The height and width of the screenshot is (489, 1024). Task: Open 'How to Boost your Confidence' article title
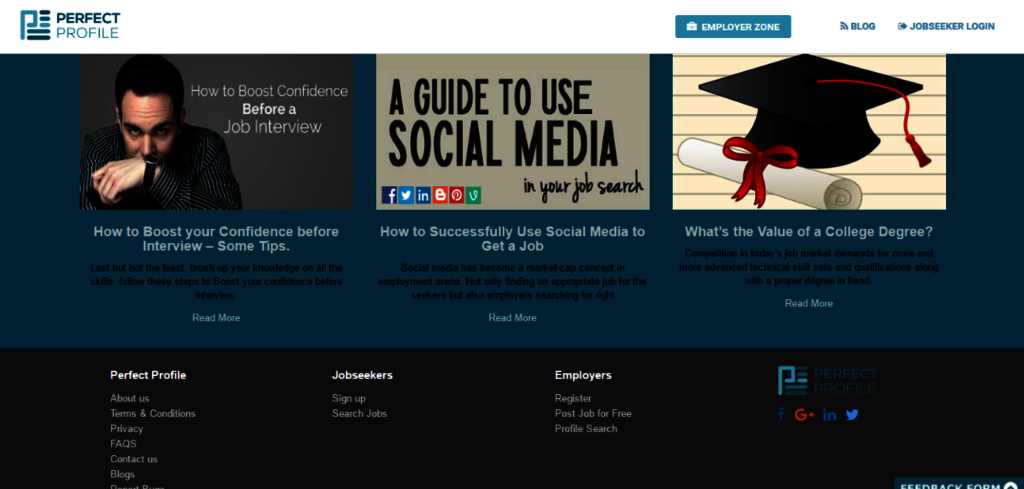[x=216, y=239]
